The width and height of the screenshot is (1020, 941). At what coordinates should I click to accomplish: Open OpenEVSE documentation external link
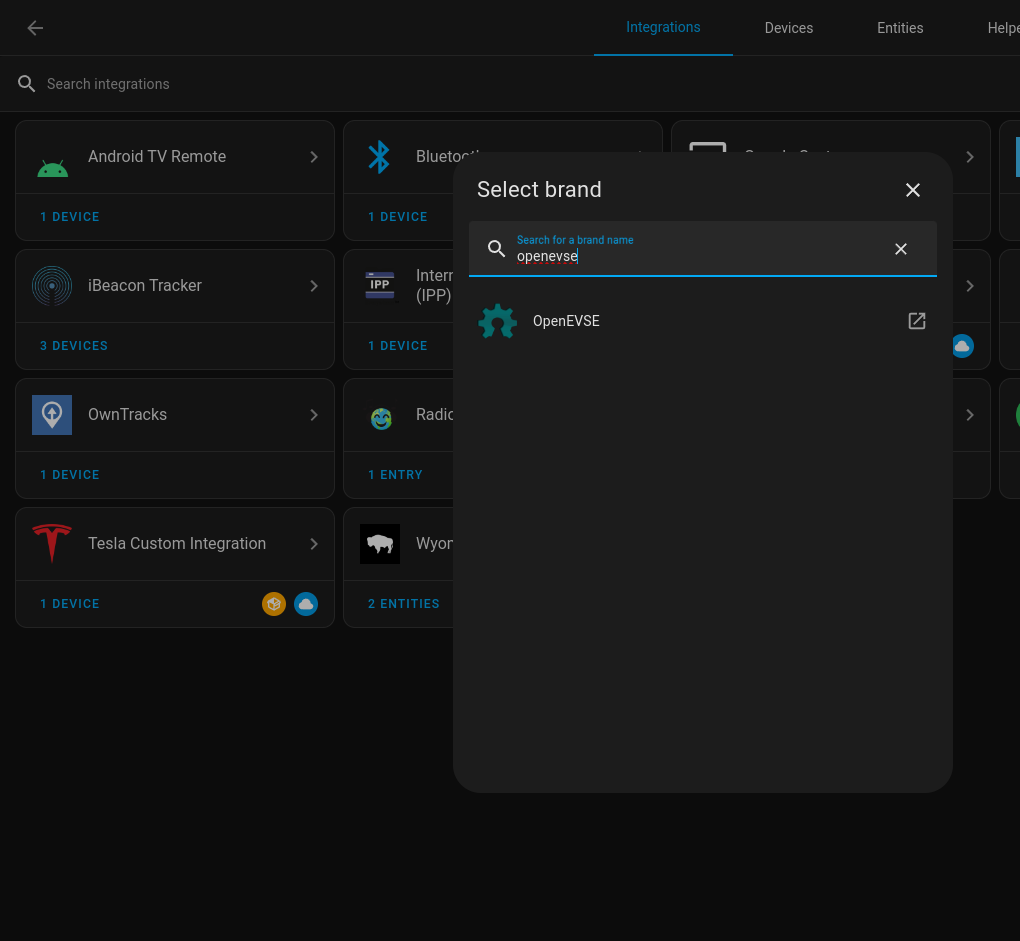point(916,321)
